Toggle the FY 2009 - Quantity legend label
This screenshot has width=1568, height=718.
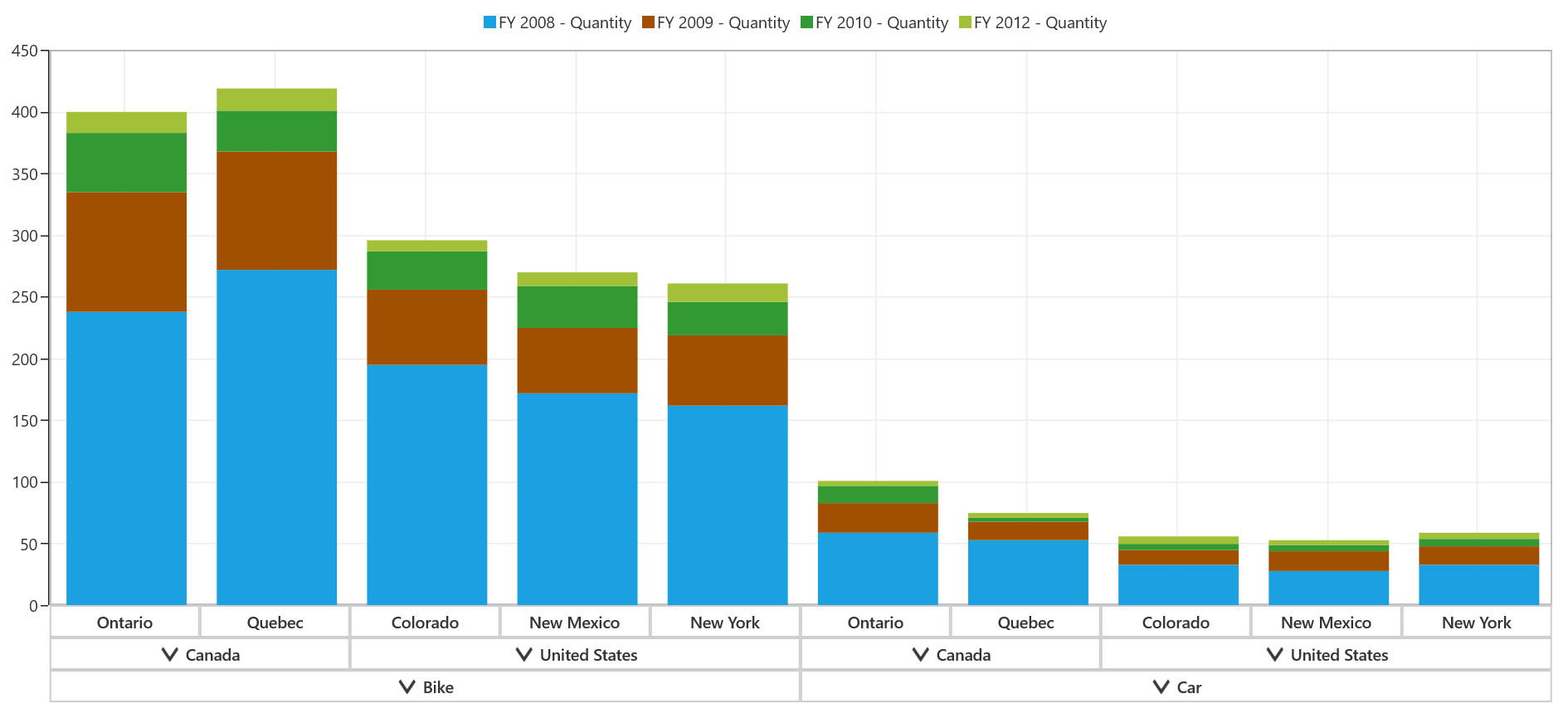point(723,22)
